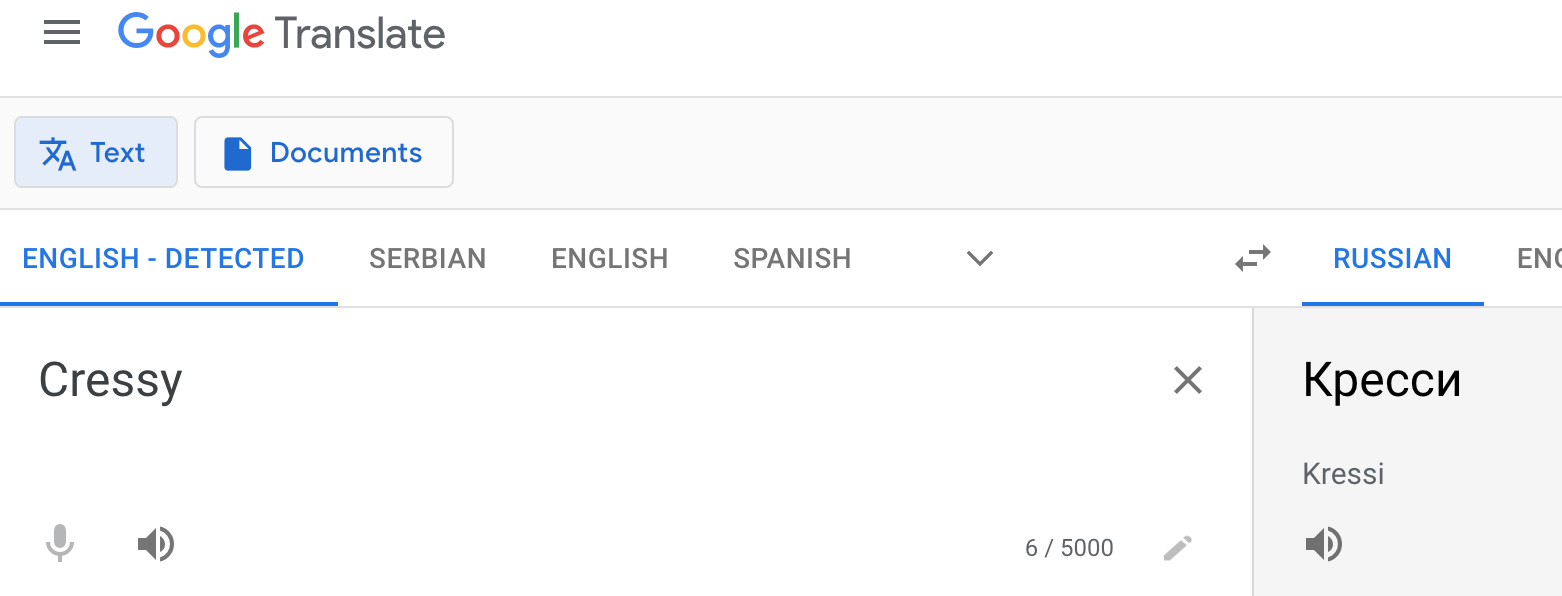1562x596 pixels.
Task: Listen to the source text Cressy
Action: tap(155, 545)
